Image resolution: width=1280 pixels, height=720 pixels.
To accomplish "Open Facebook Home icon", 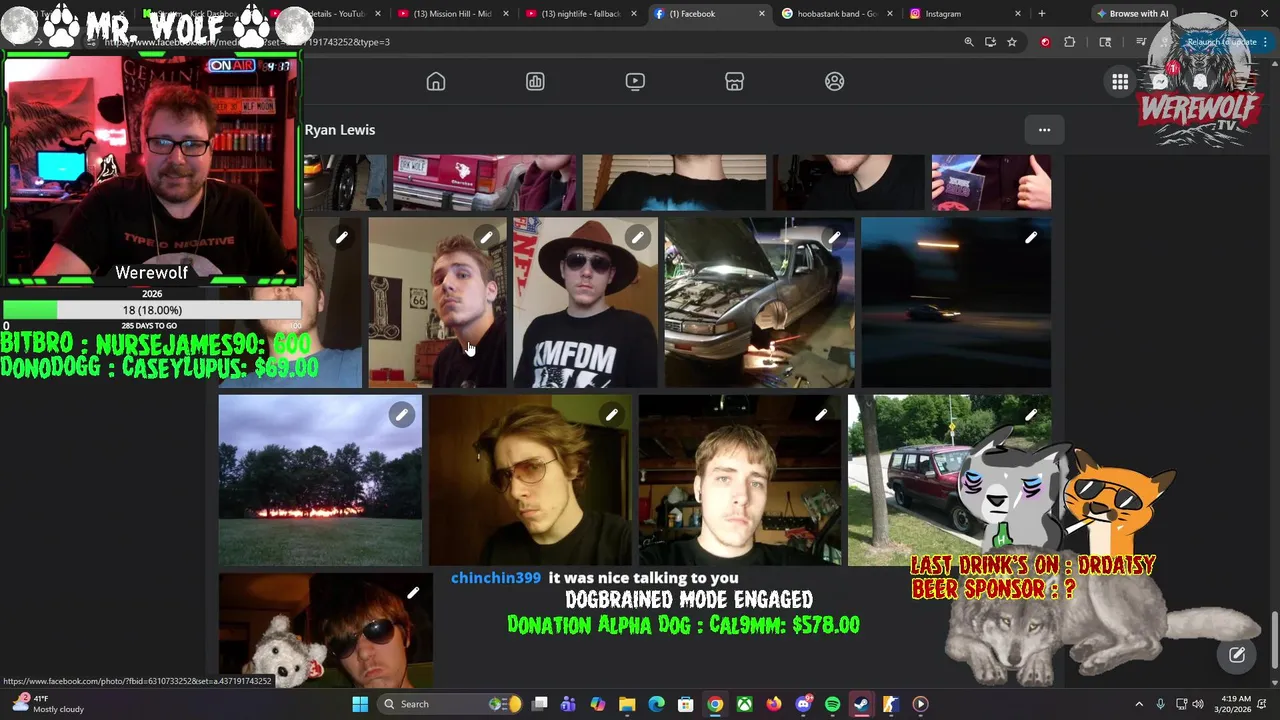I will 436,82.
